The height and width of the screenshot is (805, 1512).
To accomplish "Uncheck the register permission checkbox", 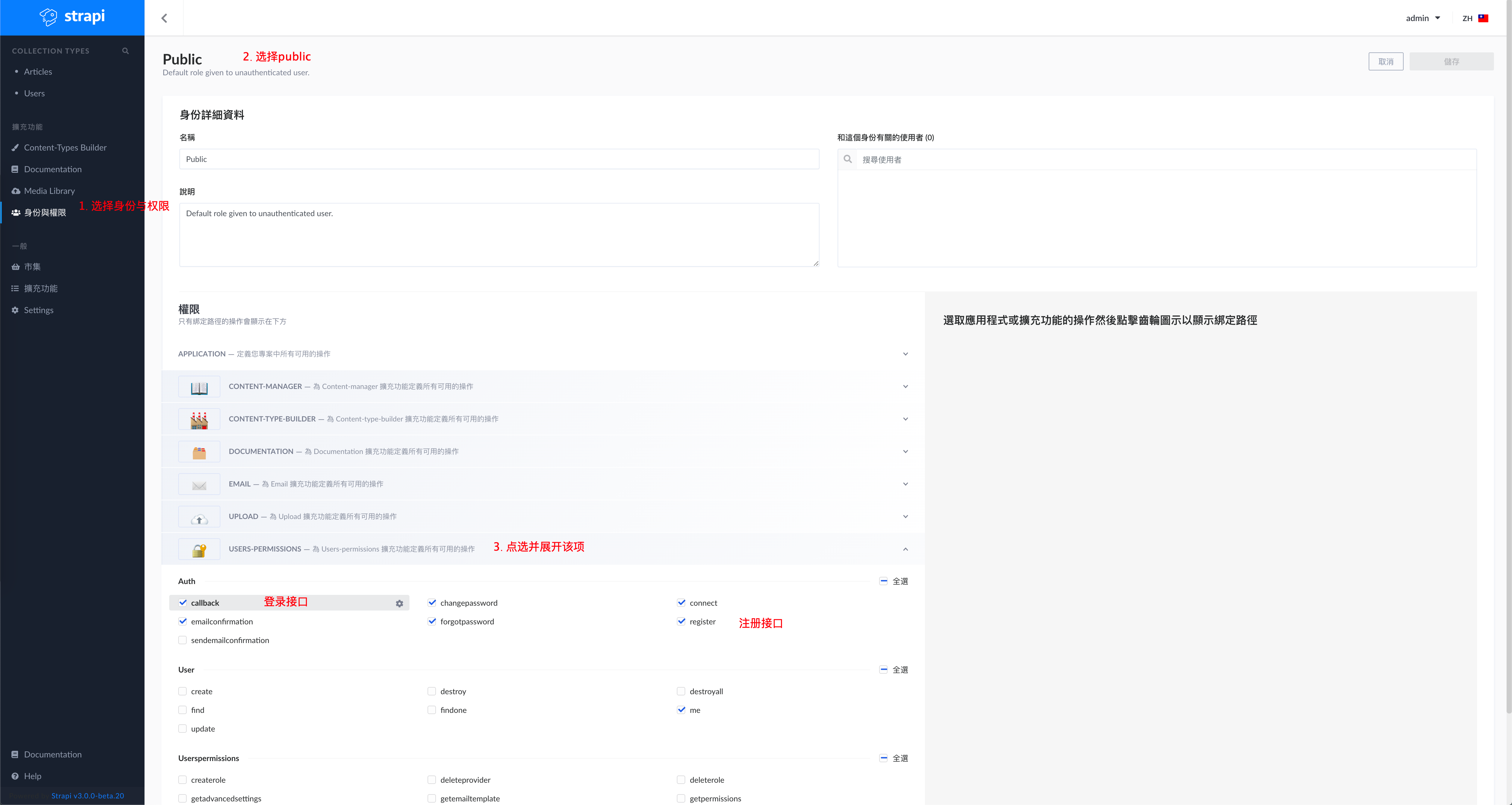I will point(681,621).
